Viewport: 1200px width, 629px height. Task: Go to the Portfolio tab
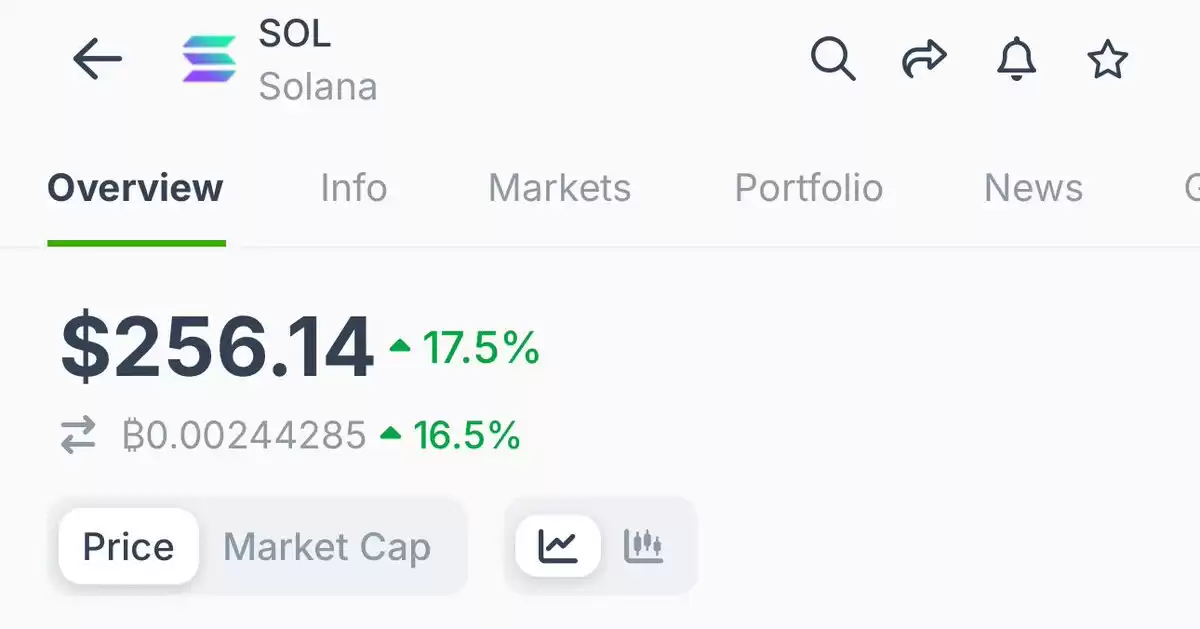click(x=809, y=188)
